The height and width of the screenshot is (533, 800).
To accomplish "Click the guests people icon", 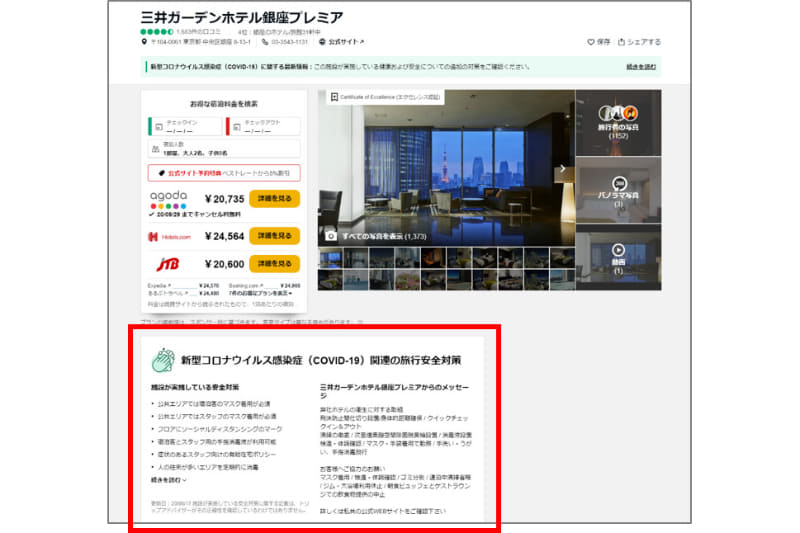I will tap(156, 149).
